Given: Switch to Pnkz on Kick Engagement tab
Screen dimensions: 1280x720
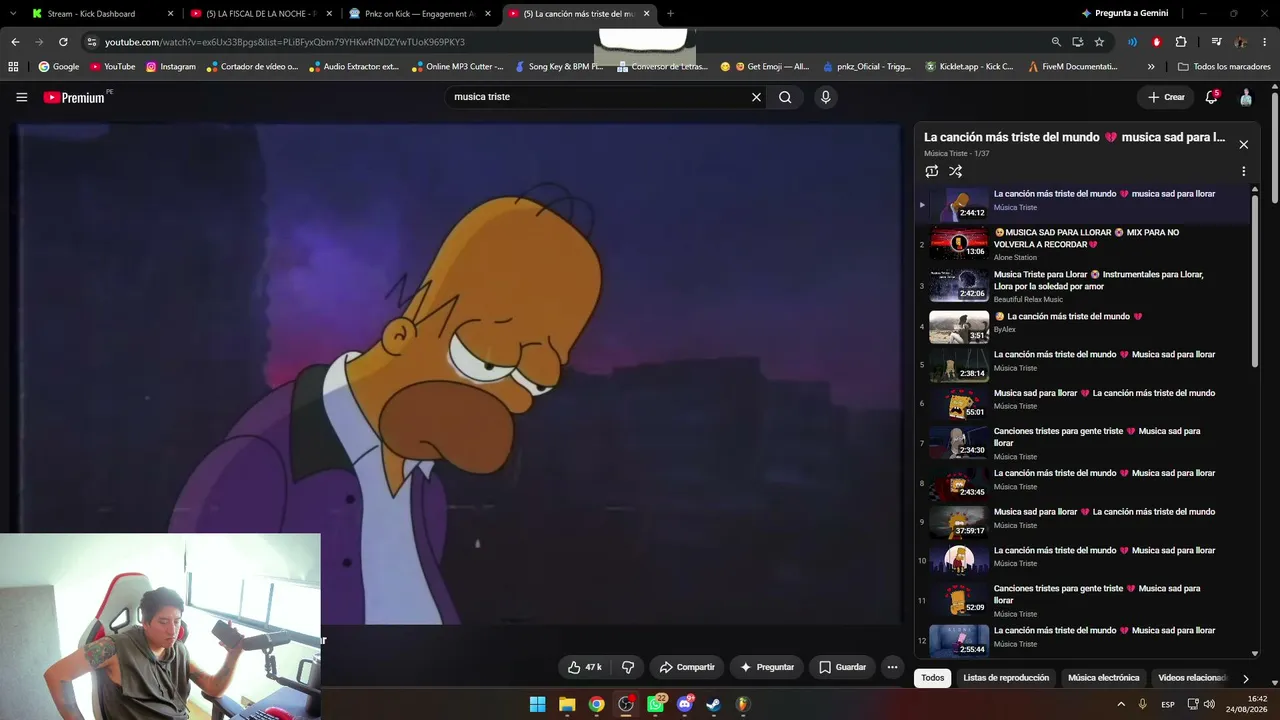Looking at the screenshot, I should point(420,14).
